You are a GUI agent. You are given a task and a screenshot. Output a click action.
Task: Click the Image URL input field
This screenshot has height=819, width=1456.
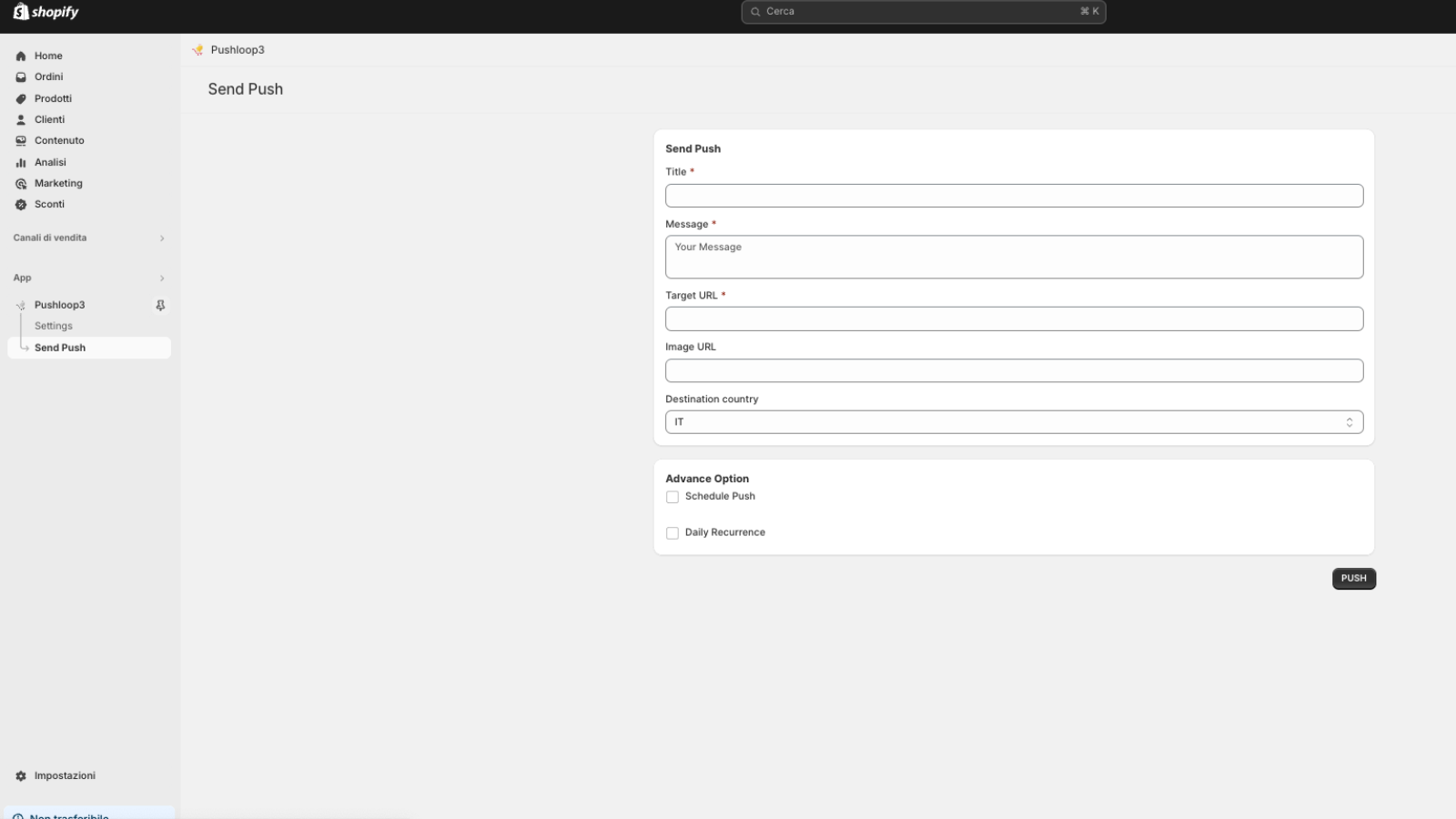(1014, 370)
